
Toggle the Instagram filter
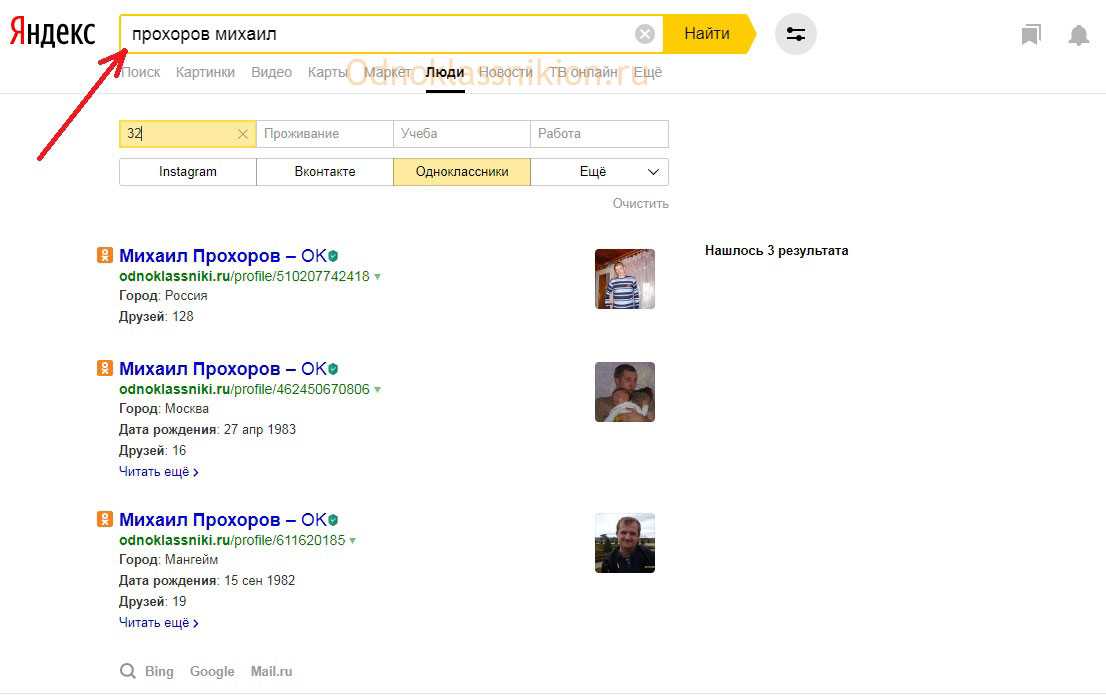(x=188, y=171)
